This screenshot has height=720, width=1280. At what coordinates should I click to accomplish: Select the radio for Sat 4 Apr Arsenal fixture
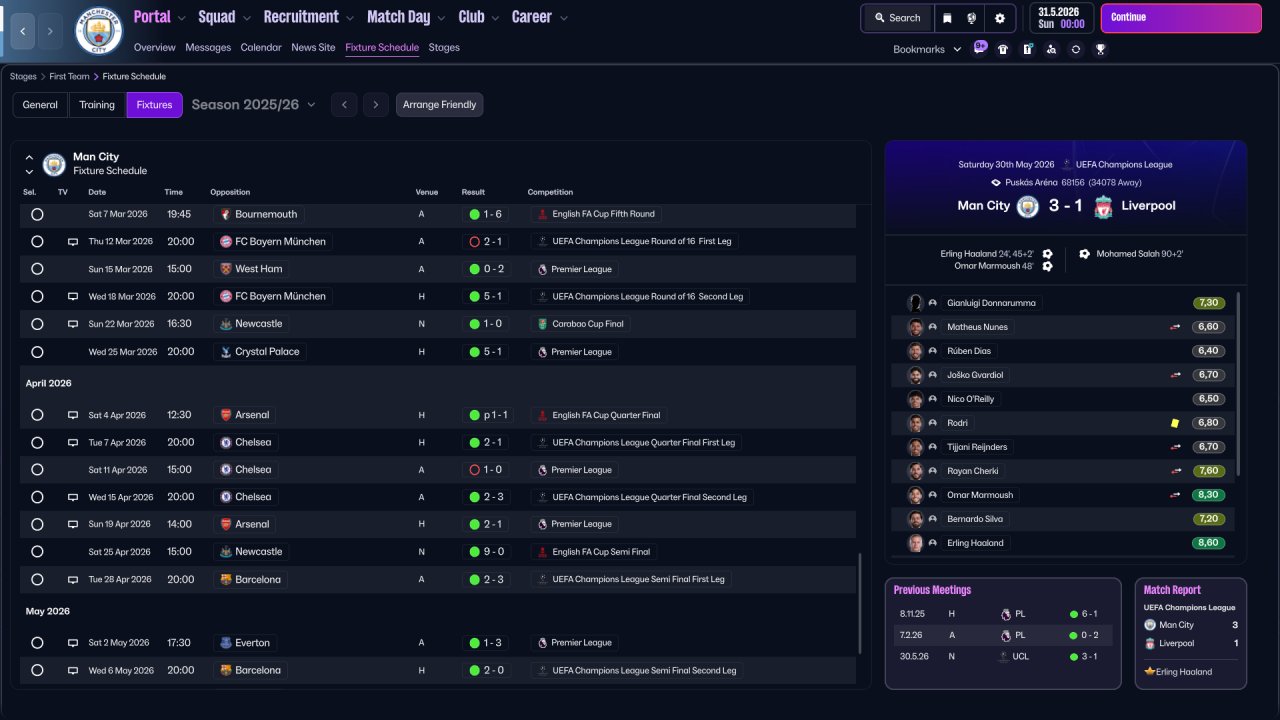click(x=37, y=415)
